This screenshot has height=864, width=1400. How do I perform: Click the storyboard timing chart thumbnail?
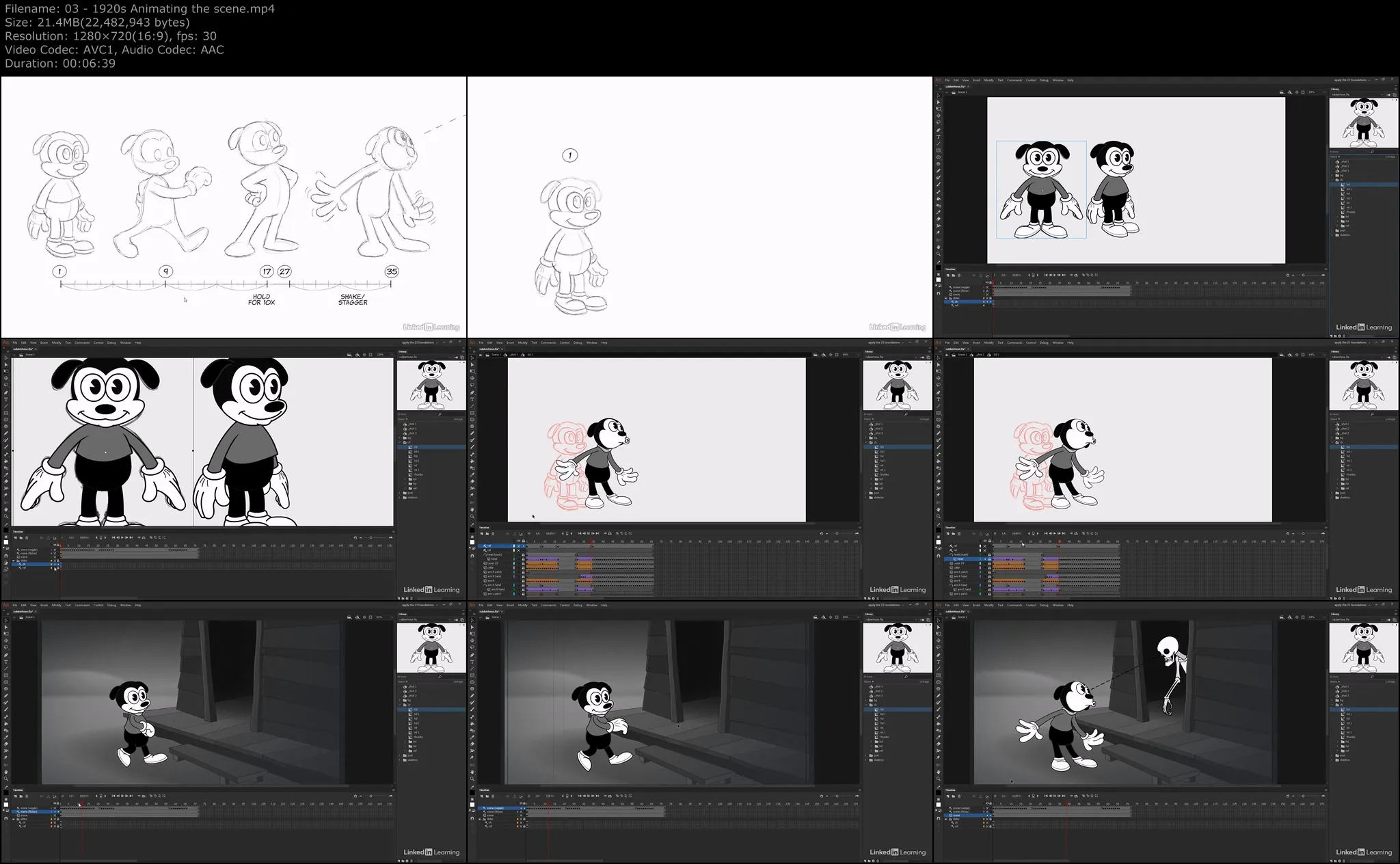tap(234, 207)
